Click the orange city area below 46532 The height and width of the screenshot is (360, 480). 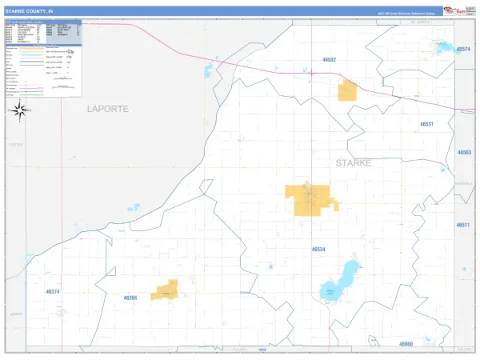coord(347,90)
